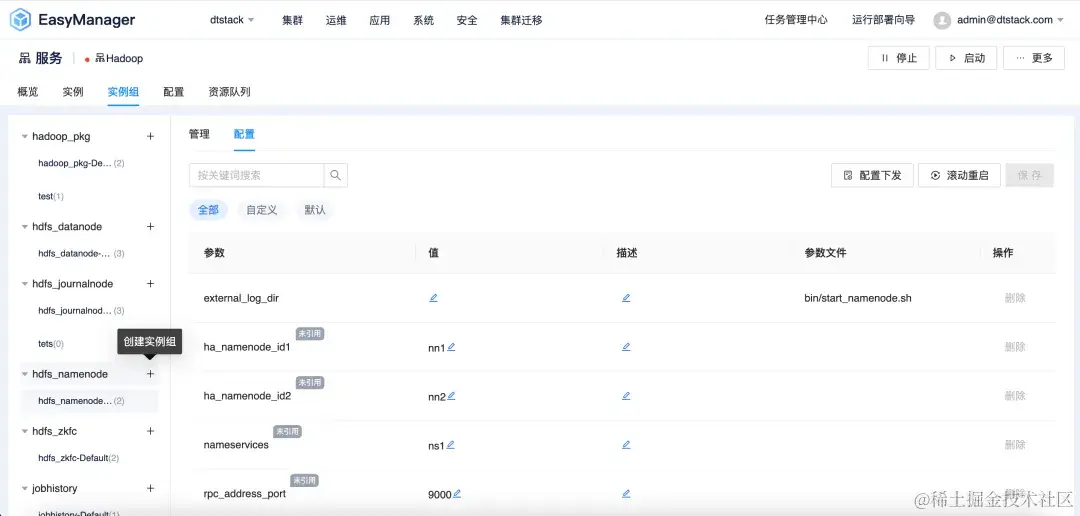Open the 应用 menu
This screenshot has width=1080, height=516.
point(380,20)
